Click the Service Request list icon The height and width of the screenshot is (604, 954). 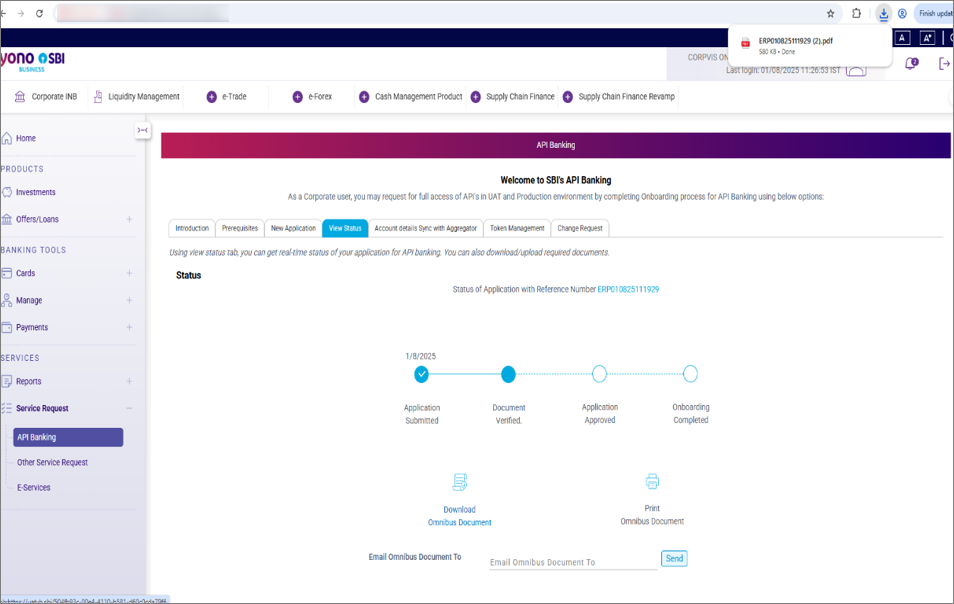pyautogui.click(x=7, y=408)
